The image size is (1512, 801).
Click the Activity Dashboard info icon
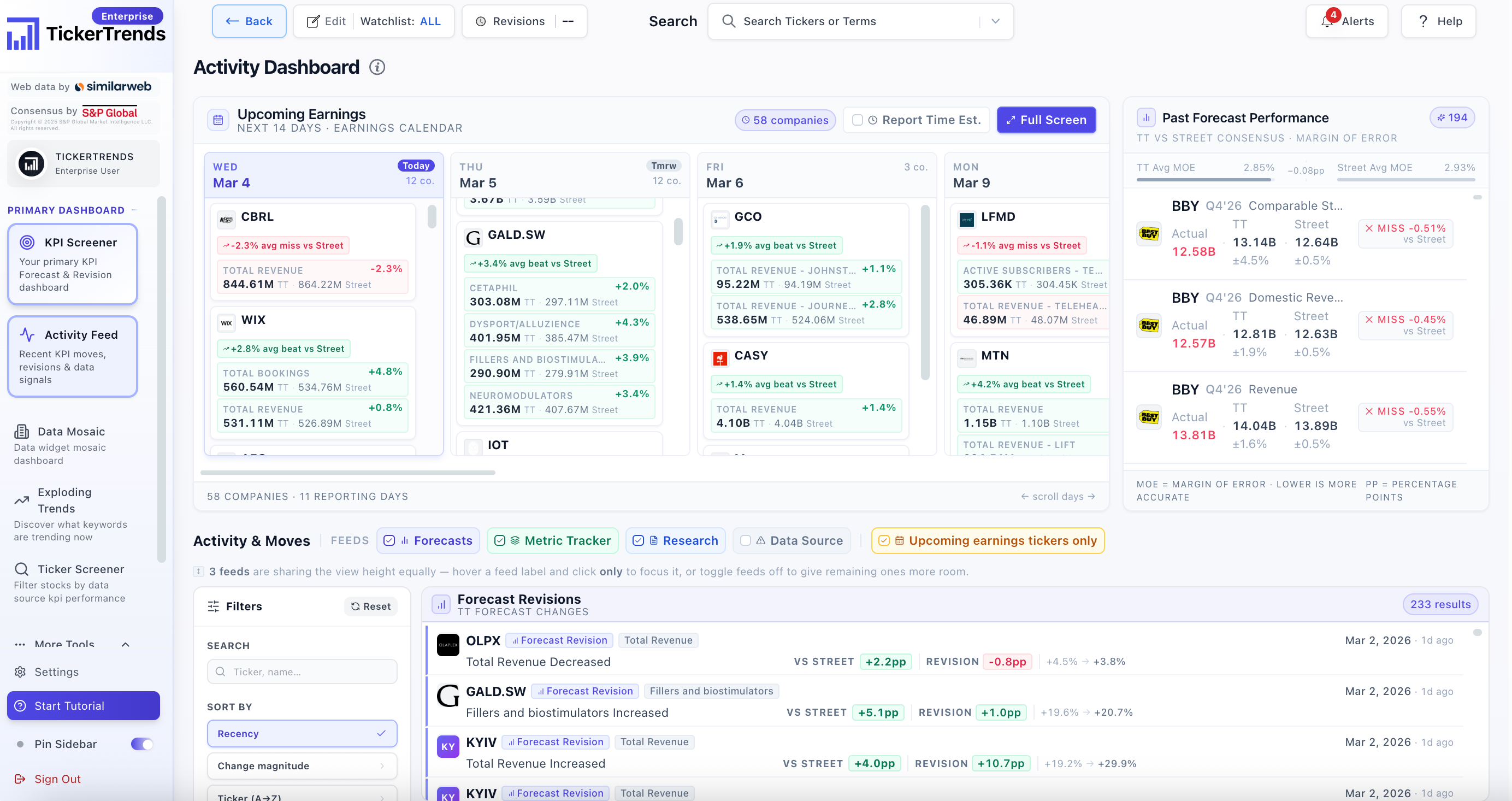(377, 68)
